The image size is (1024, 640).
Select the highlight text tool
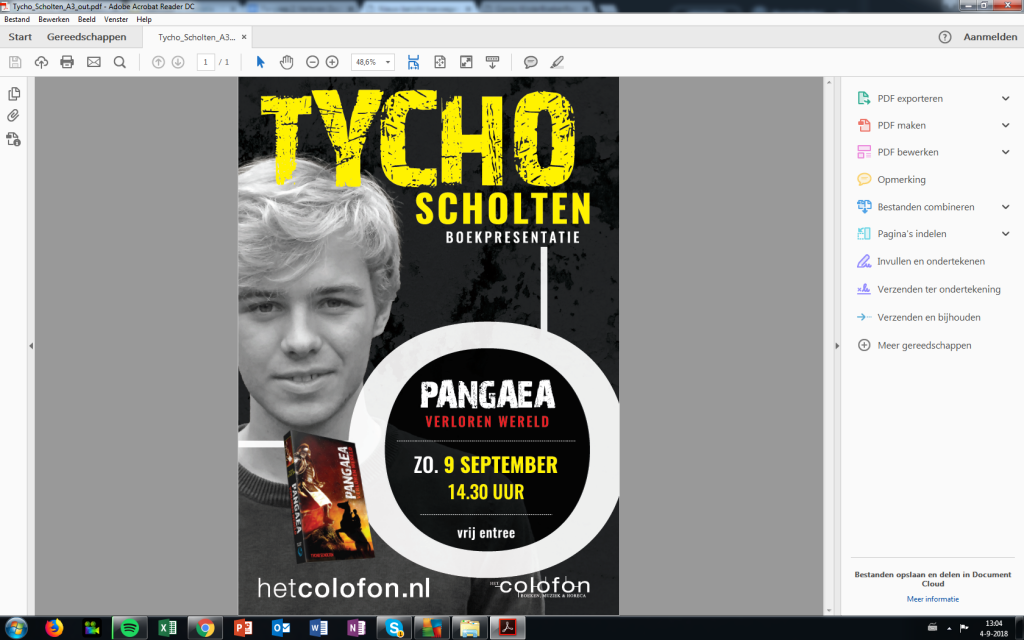click(556, 62)
